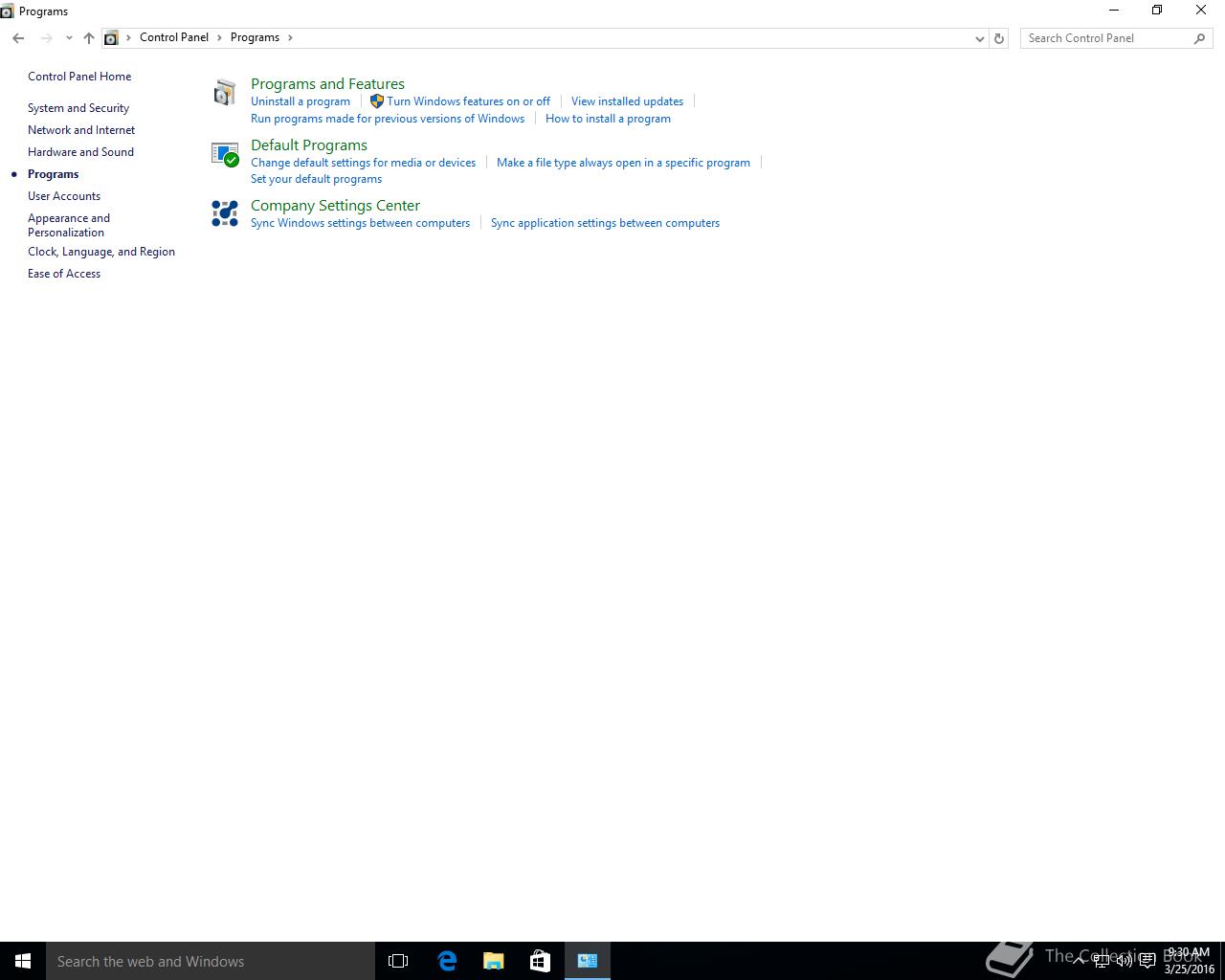Change default settings for media or devices
Screen dimensions: 1225x980
363,163
